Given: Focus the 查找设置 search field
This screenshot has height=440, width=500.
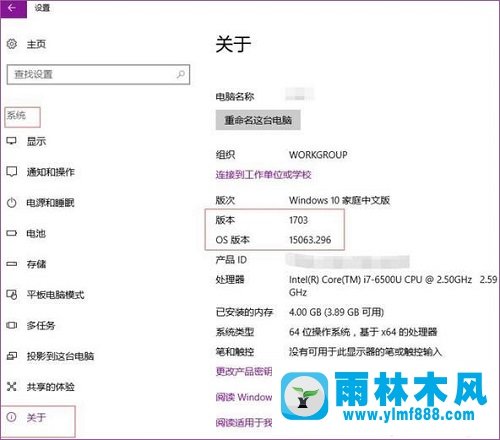Looking at the screenshot, I should (98, 74).
